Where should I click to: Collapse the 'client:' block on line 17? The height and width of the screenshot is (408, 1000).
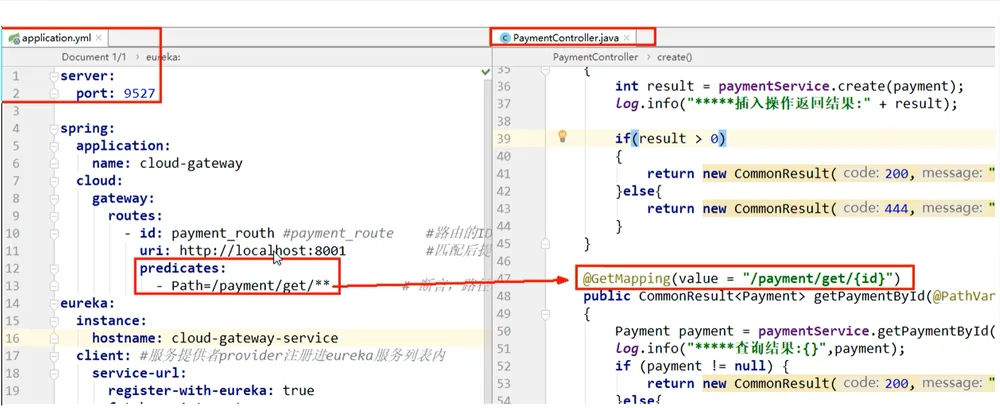(x=54, y=355)
